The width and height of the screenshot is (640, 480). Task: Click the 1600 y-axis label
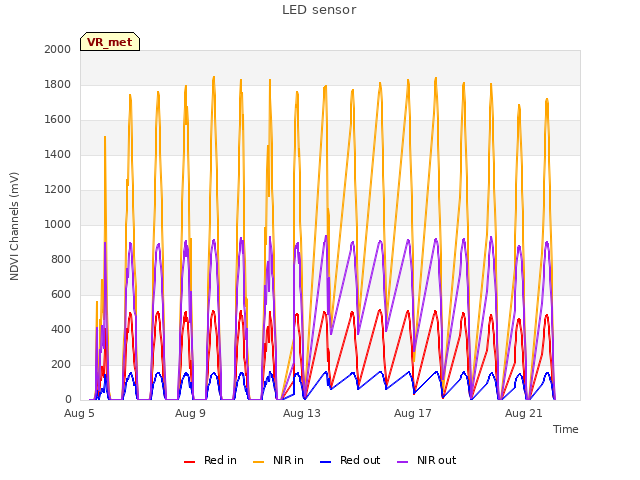58,120
